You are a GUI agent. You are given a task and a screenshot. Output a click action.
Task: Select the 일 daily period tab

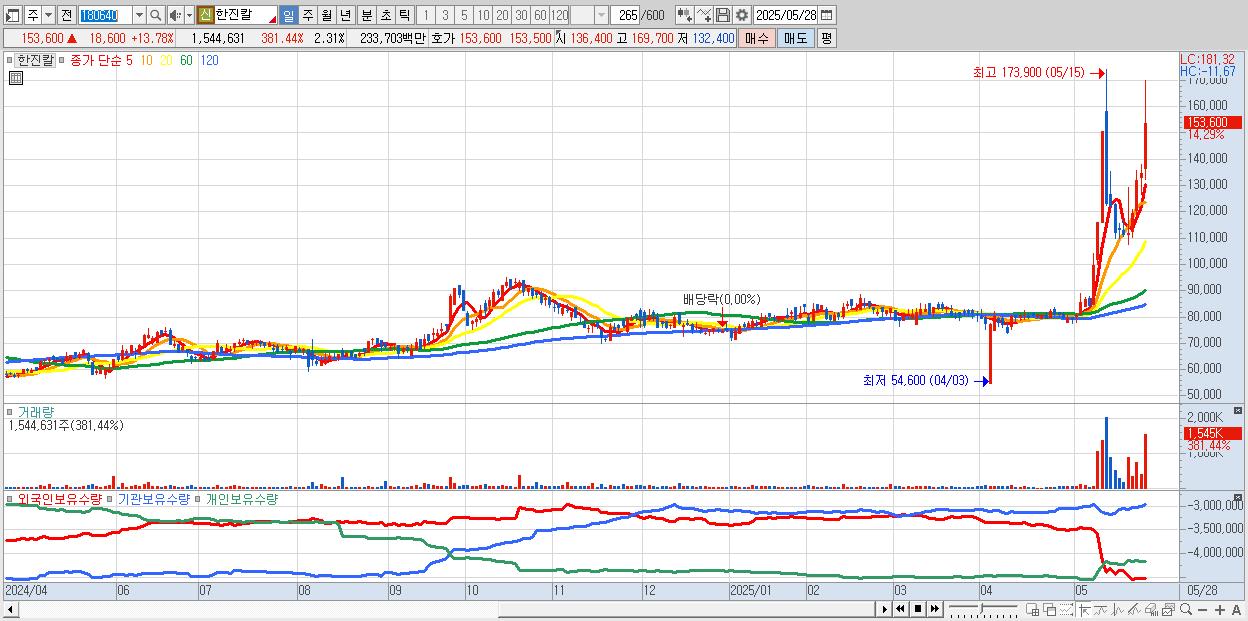pos(288,15)
